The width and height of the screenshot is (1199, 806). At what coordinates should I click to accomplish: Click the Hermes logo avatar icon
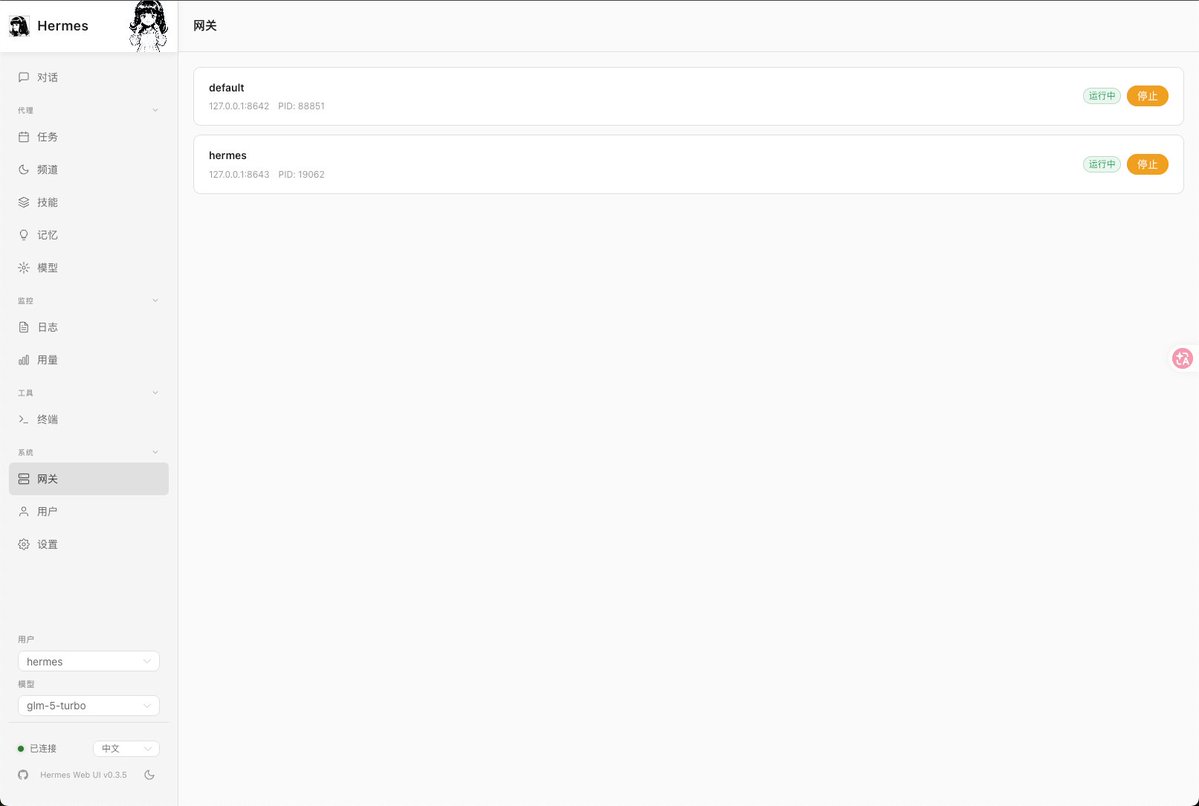tap(19, 26)
